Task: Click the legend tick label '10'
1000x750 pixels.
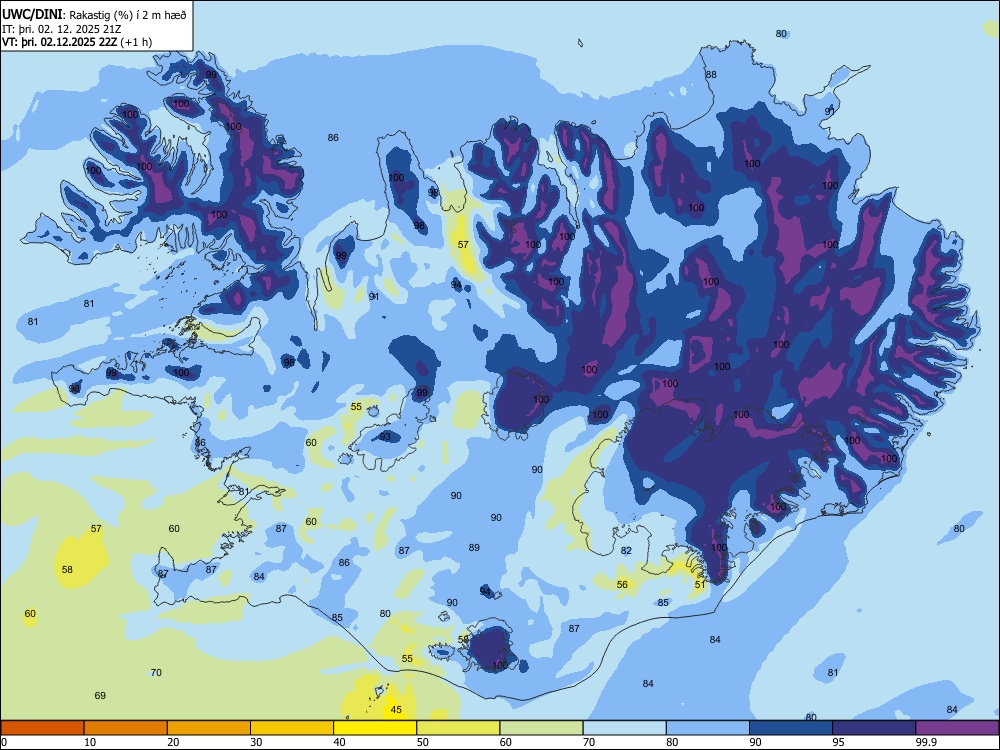Action: click(90, 742)
